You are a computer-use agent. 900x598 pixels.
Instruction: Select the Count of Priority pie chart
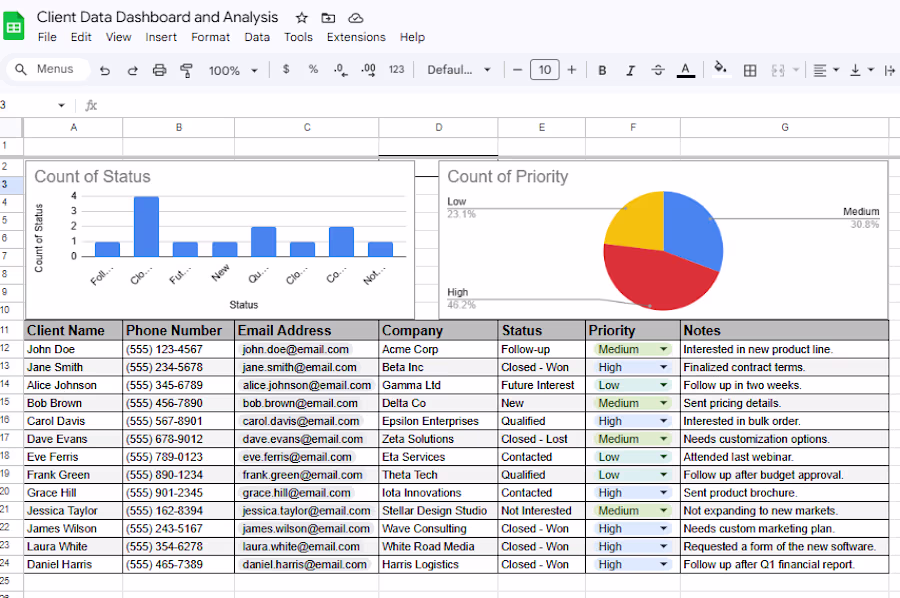pyautogui.click(x=664, y=250)
